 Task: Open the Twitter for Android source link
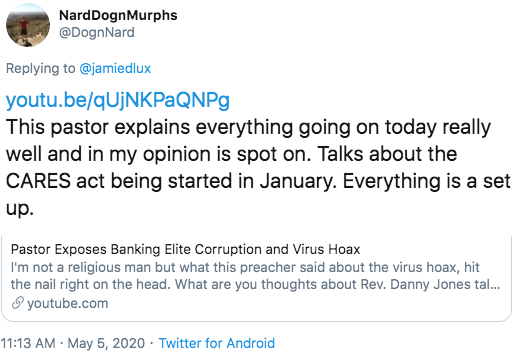[x=217, y=343]
